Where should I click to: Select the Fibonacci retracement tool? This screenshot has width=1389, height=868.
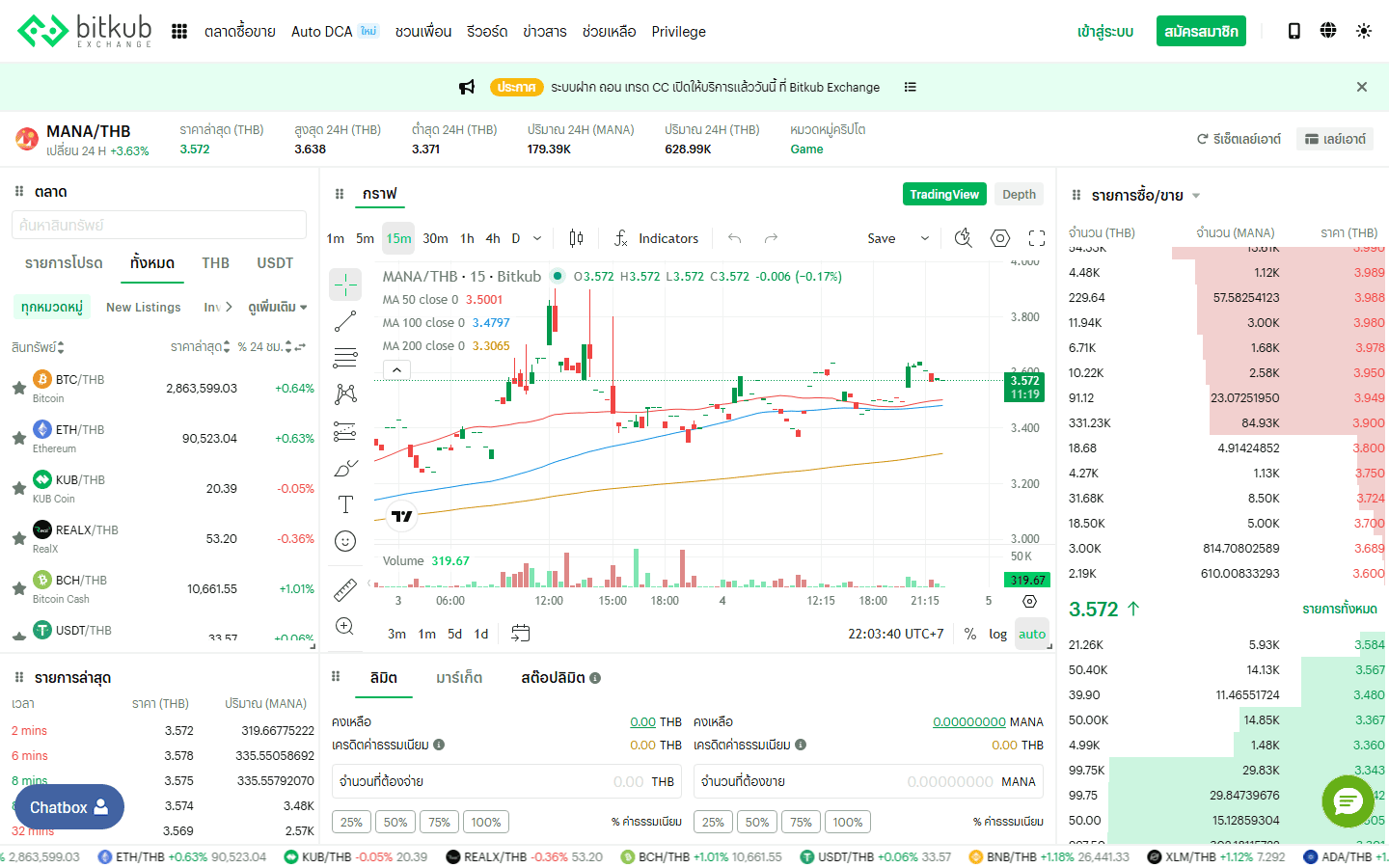[345, 358]
